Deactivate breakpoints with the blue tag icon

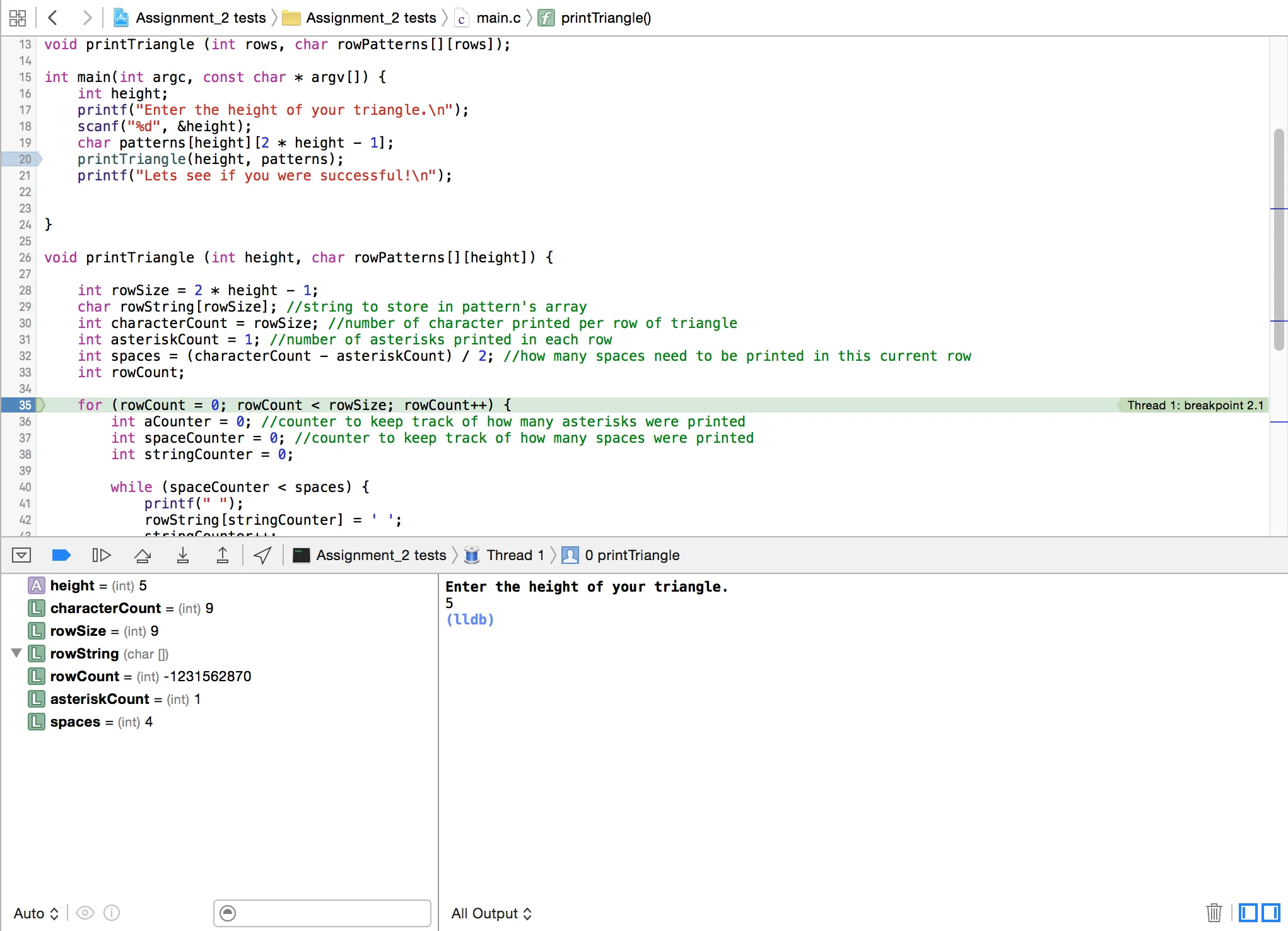(61, 555)
